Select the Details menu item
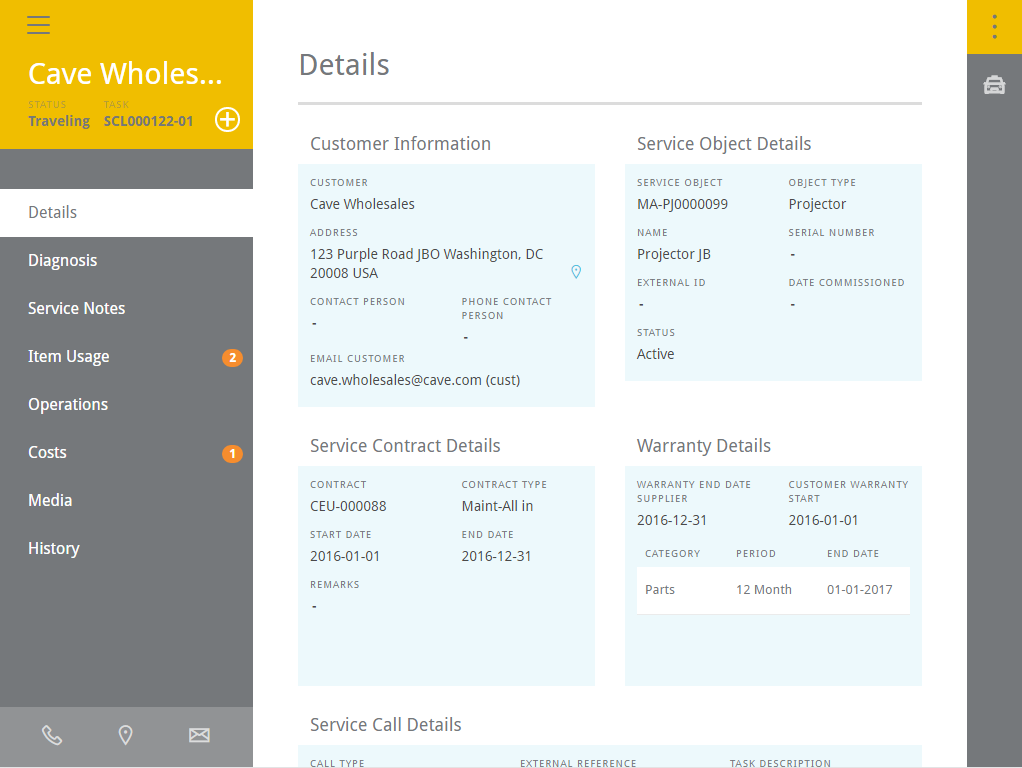 [x=53, y=213]
